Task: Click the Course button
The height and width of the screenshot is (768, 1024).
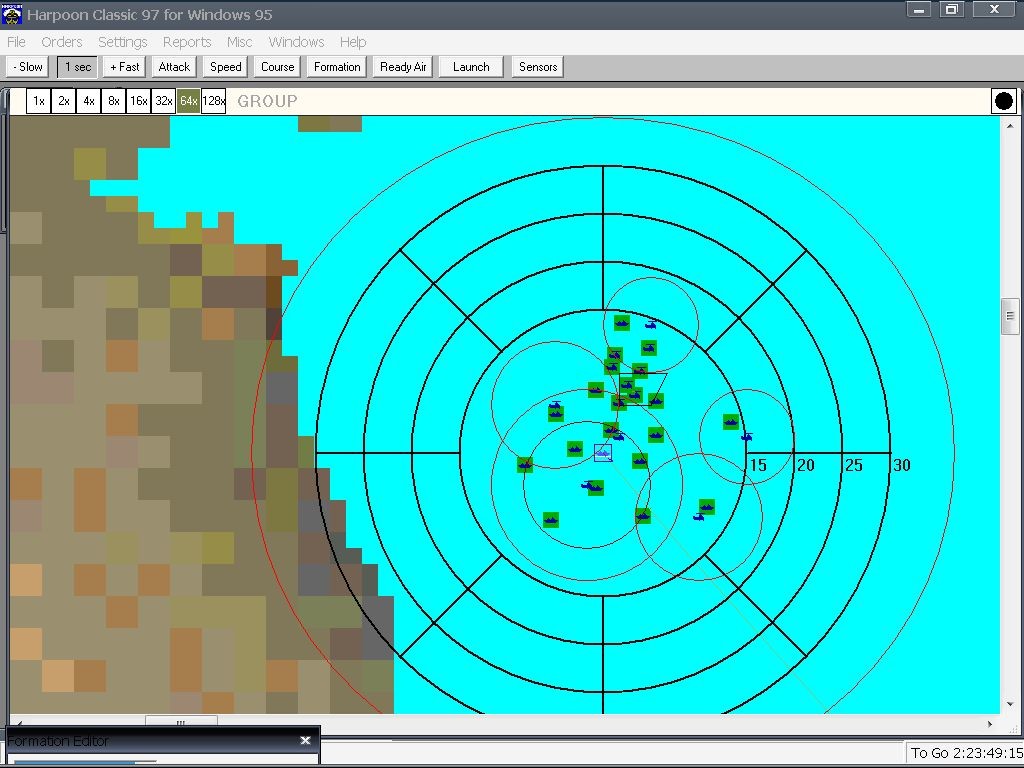Action: point(278,67)
